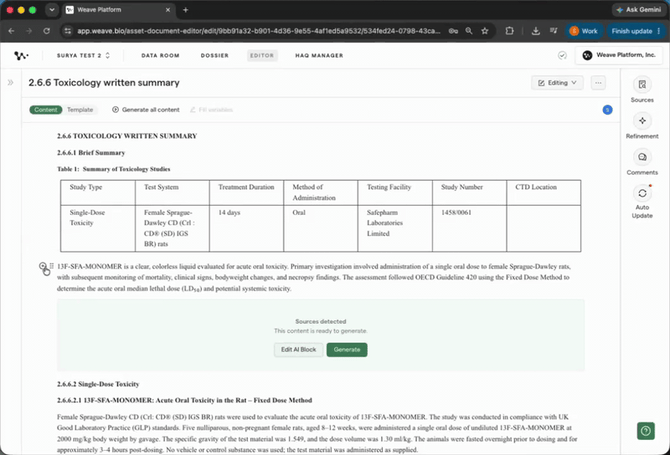Open the SURYA TEST 2 project switcher

click(x=83, y=56)
